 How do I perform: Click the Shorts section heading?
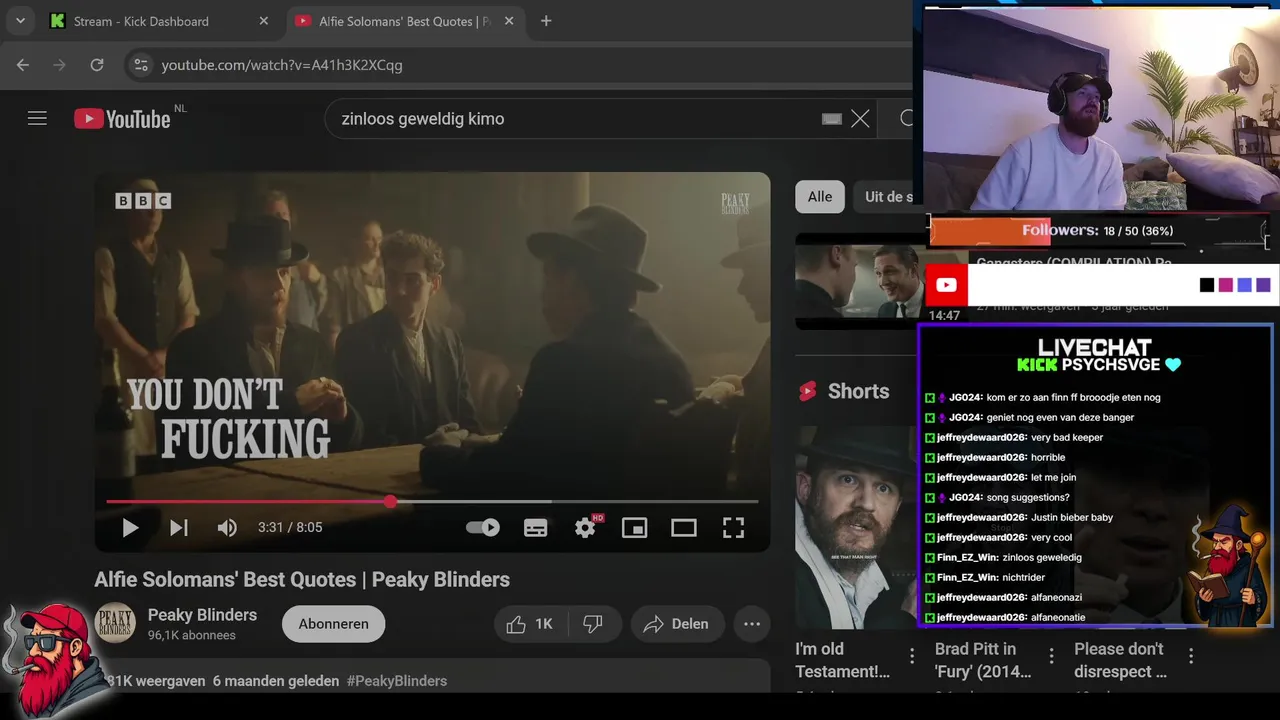pyautogui.click(x=858, y=392)
